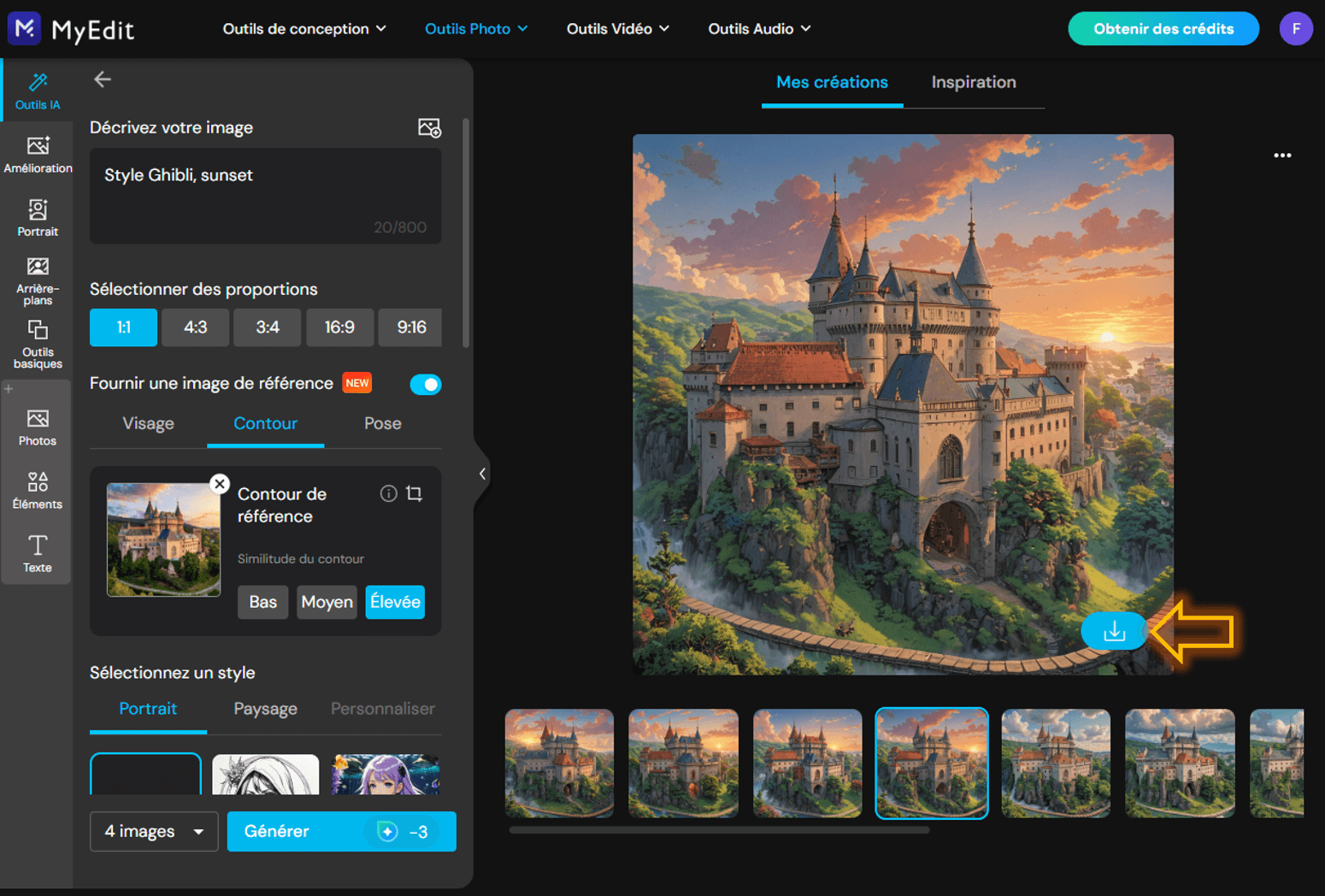Select the 1:1 proportion
Viewport: 1325px width, 896px height.
pos(123,327)
